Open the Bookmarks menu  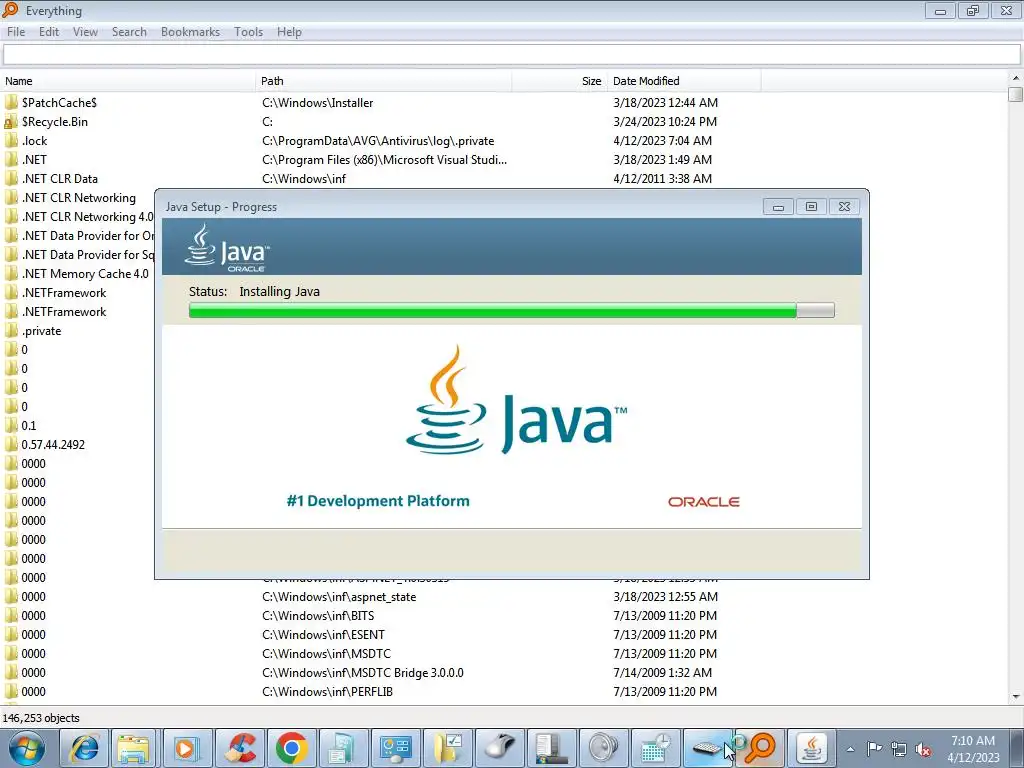pyautogui.click(x=190, y=32)
